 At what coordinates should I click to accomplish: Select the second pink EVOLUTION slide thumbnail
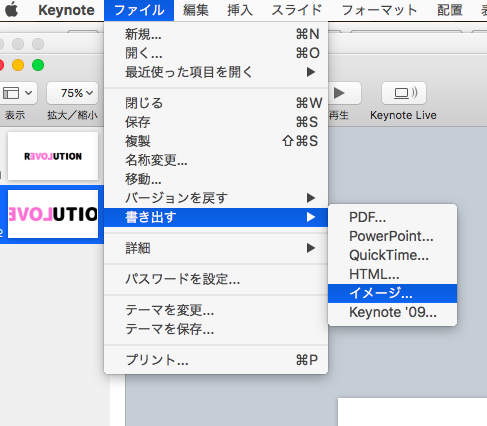53,214
